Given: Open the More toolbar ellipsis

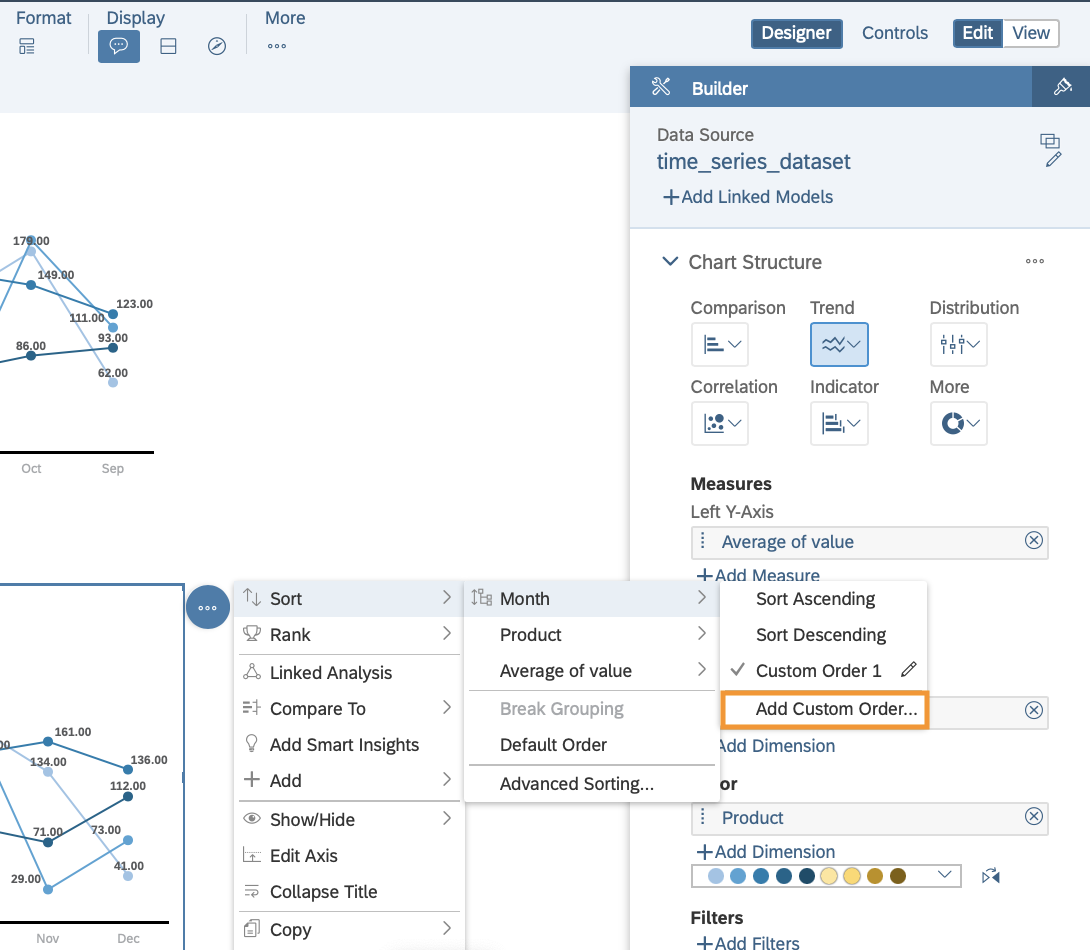Looking at the screenshot, I should pos(277,46).
